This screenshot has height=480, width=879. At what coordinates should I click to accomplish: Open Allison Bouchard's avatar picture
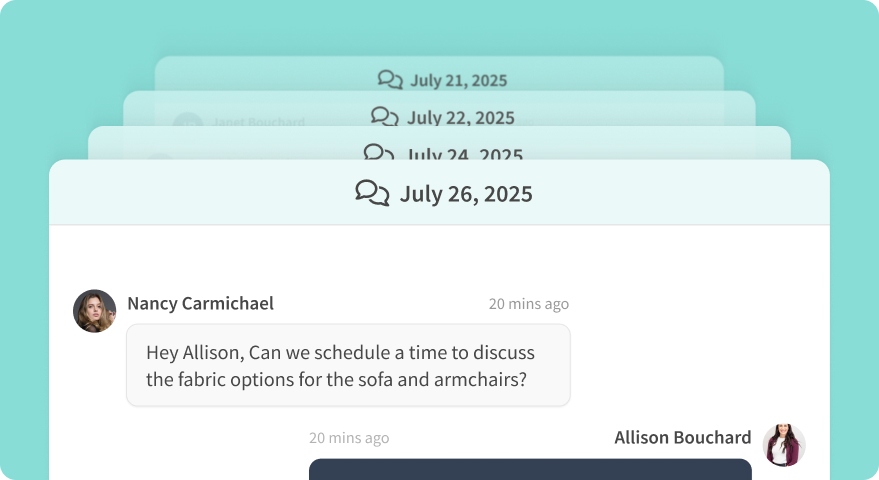(x=783, y=445)
